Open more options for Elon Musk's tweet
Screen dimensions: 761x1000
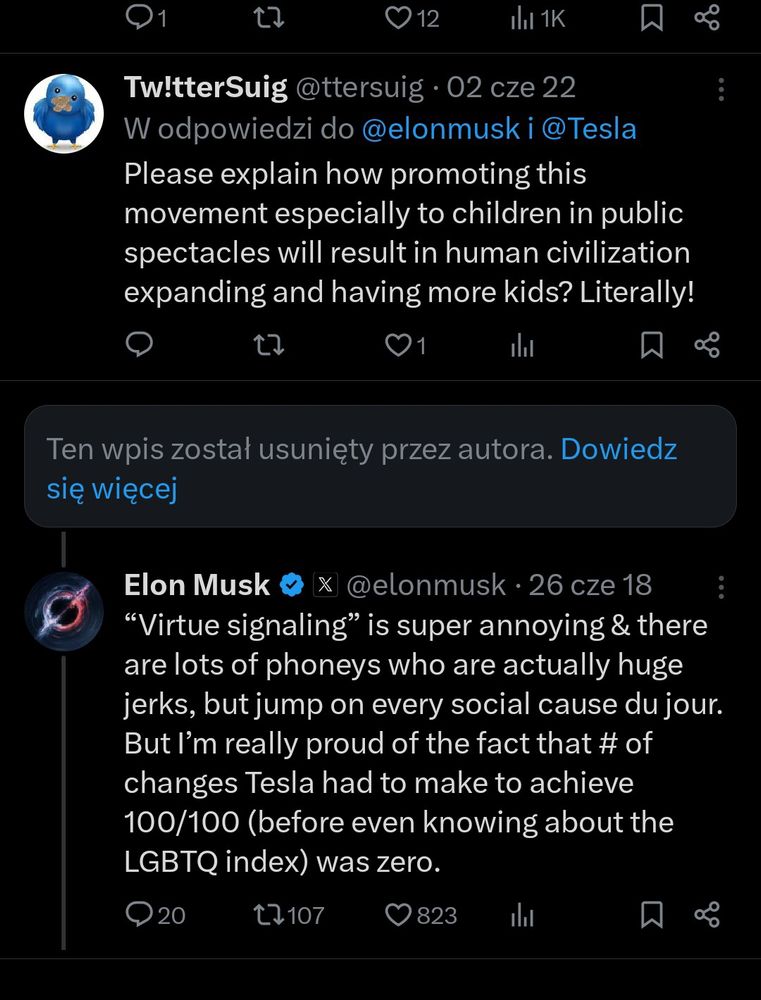pyautogui.click(x=721, y=586)
